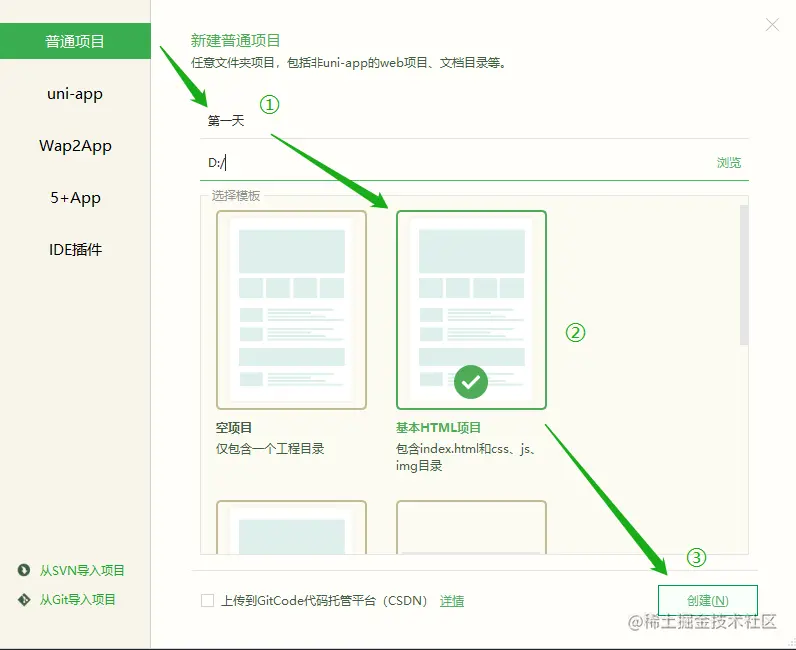Viewport: 796px width, 650px height.
Task: Select the 基本HTML项目 template thumbnail
Action: coord(471,310)
